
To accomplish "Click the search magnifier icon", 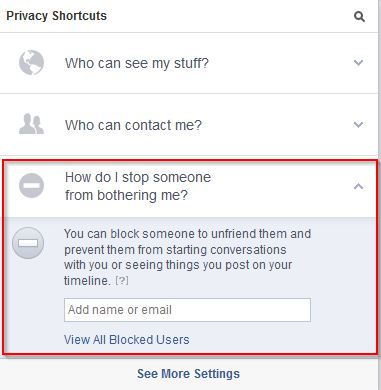I will [x=359, y=16].
